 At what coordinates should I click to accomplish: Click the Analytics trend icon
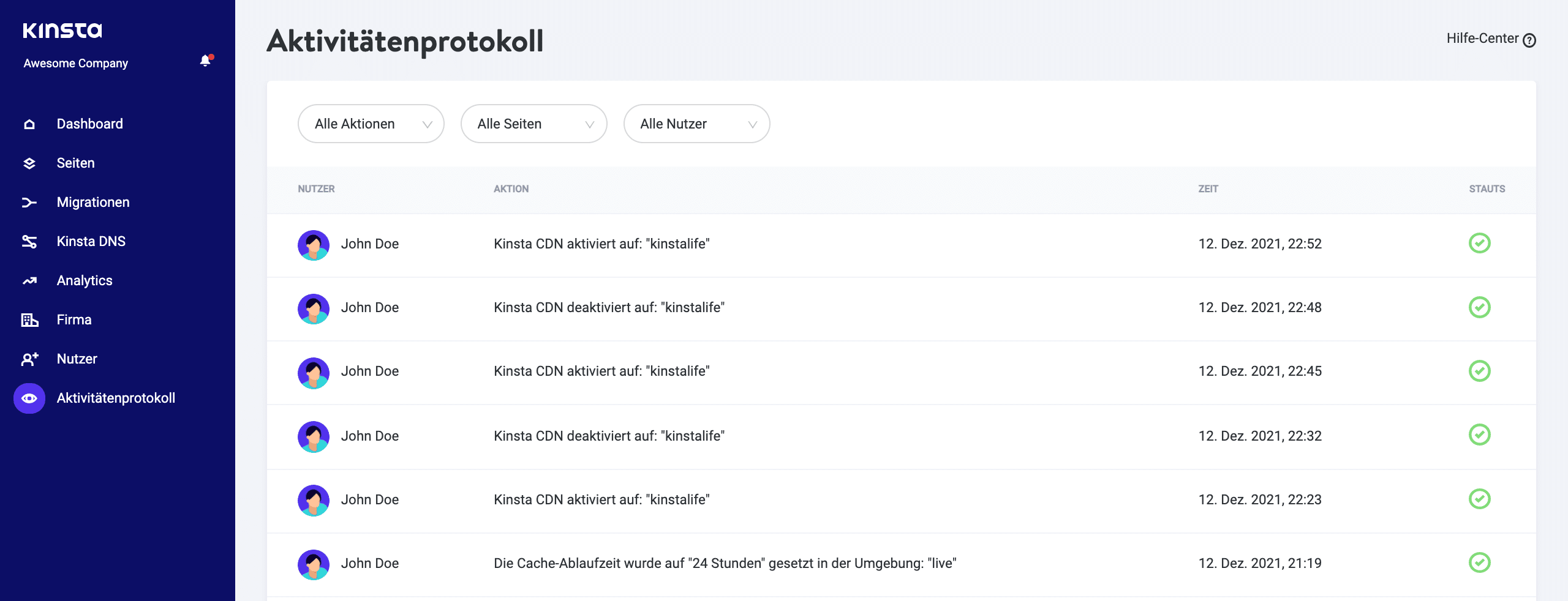tap(29, 281)
